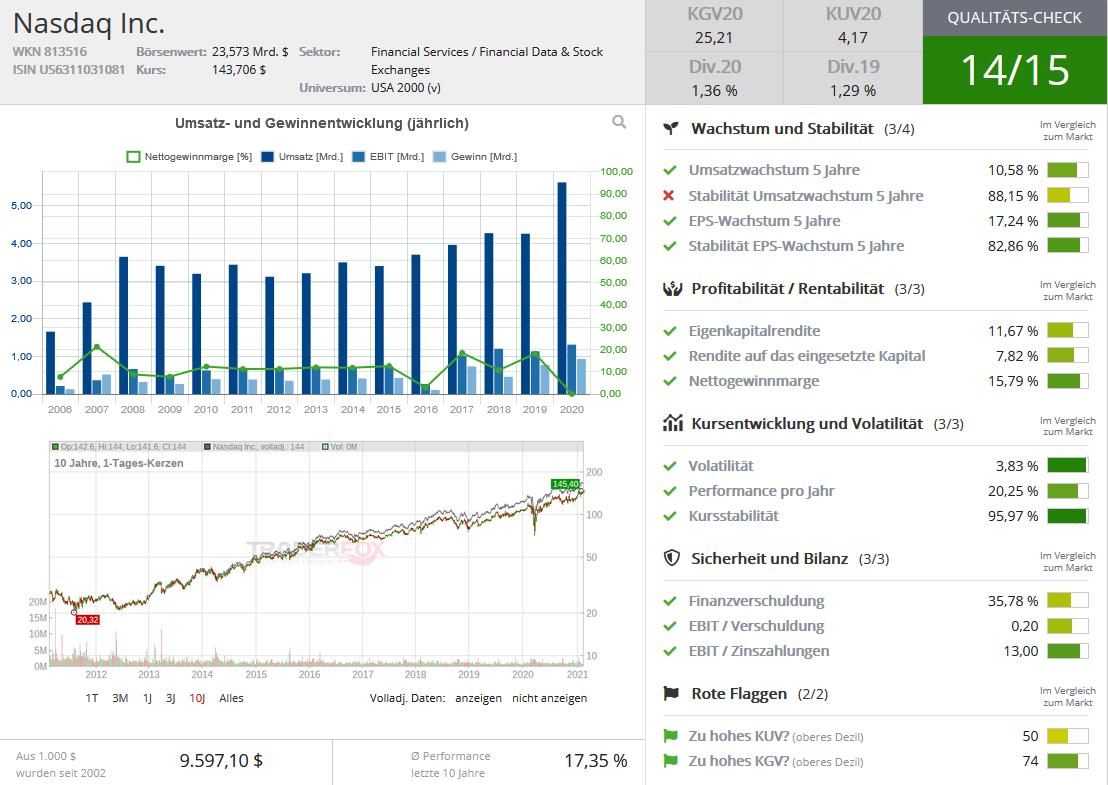1108x785 pixels.
Task: Open Rendite auf das eingesetzte Kapital
Action: [807, 355]
